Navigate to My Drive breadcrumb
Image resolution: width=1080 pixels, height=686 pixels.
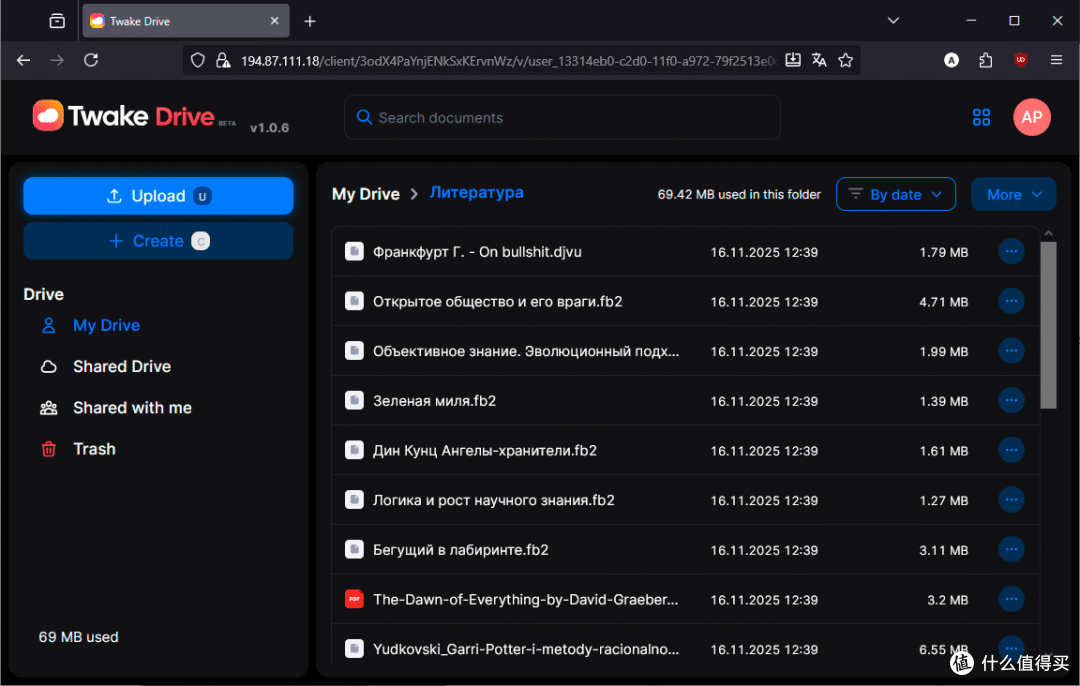[366, 194]
